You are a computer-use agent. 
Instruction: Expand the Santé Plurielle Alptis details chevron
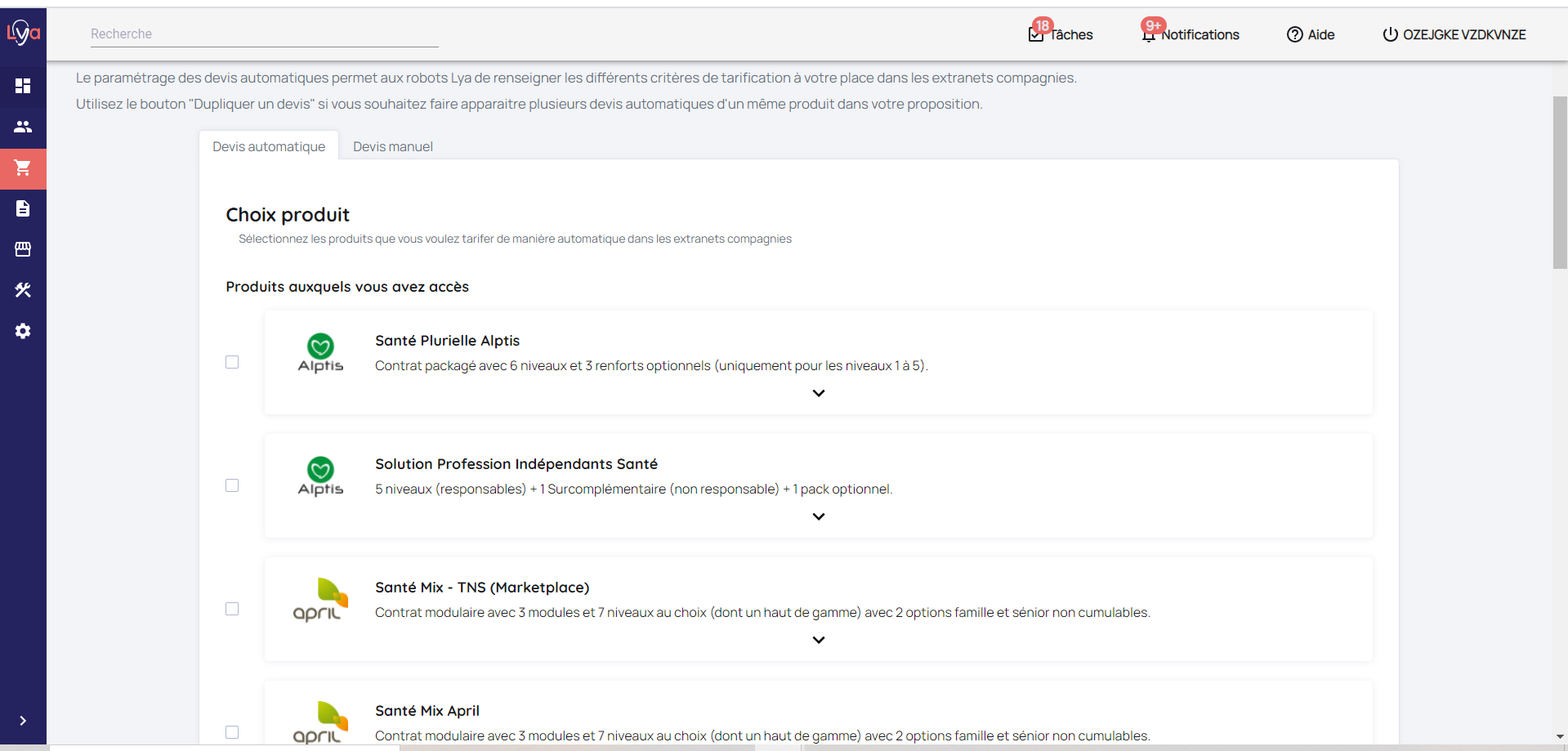click(x=818, y=393)
